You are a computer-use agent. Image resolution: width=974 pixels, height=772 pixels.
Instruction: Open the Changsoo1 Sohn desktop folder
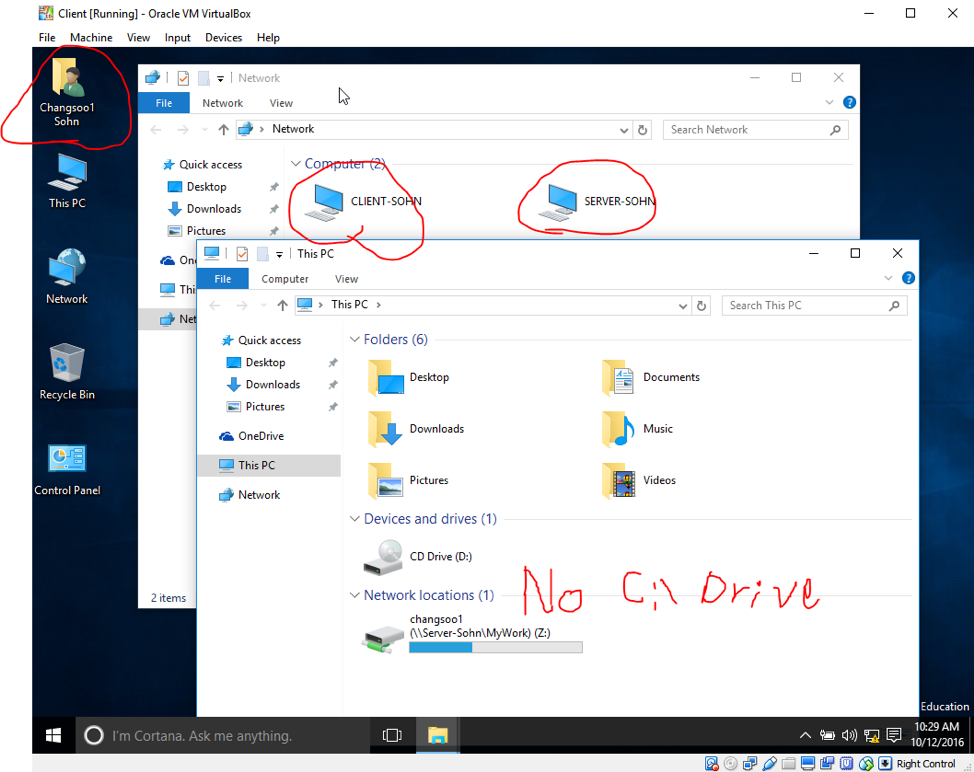click(x=66, y=93)
